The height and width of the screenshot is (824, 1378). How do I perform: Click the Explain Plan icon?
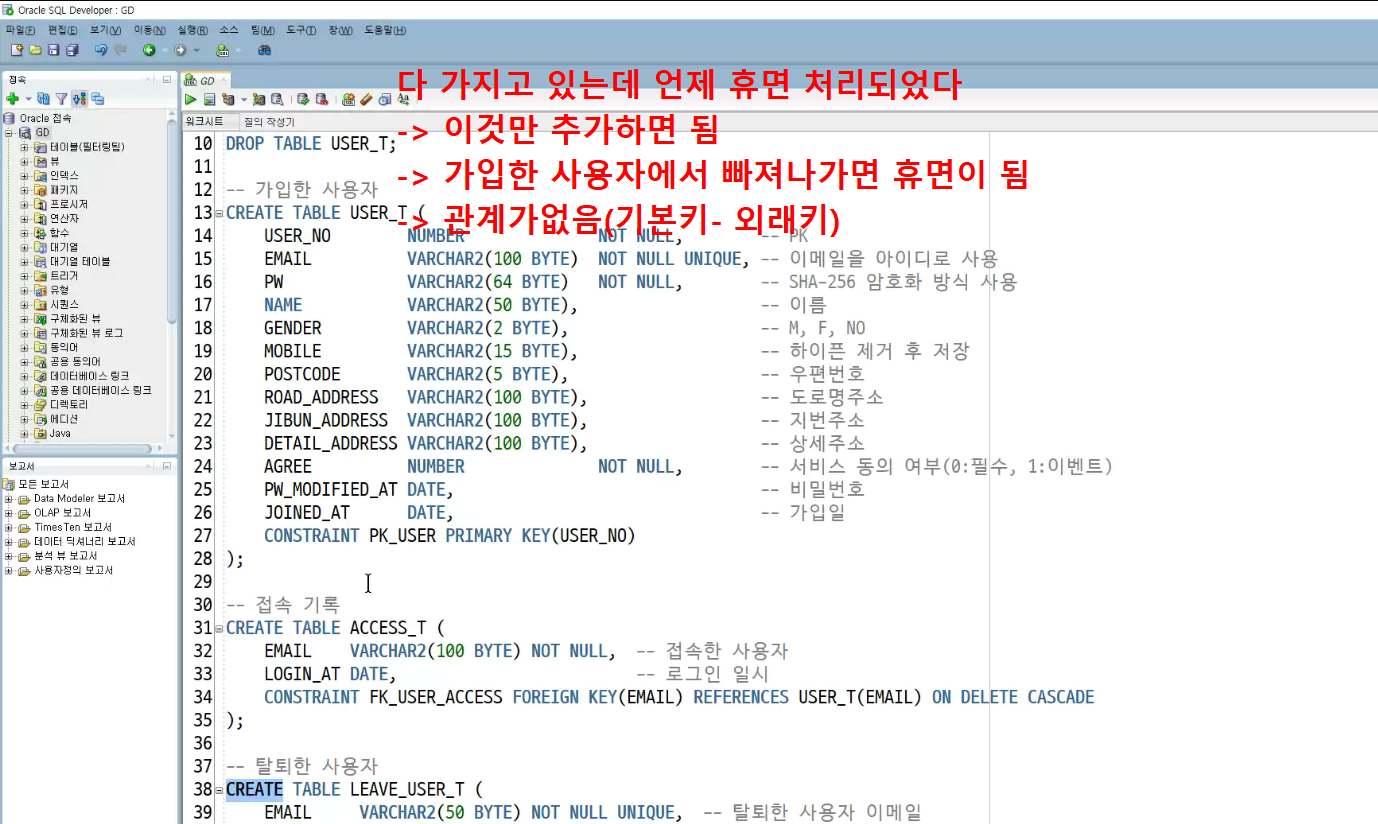pyautogui.click(x=228, y=99)
